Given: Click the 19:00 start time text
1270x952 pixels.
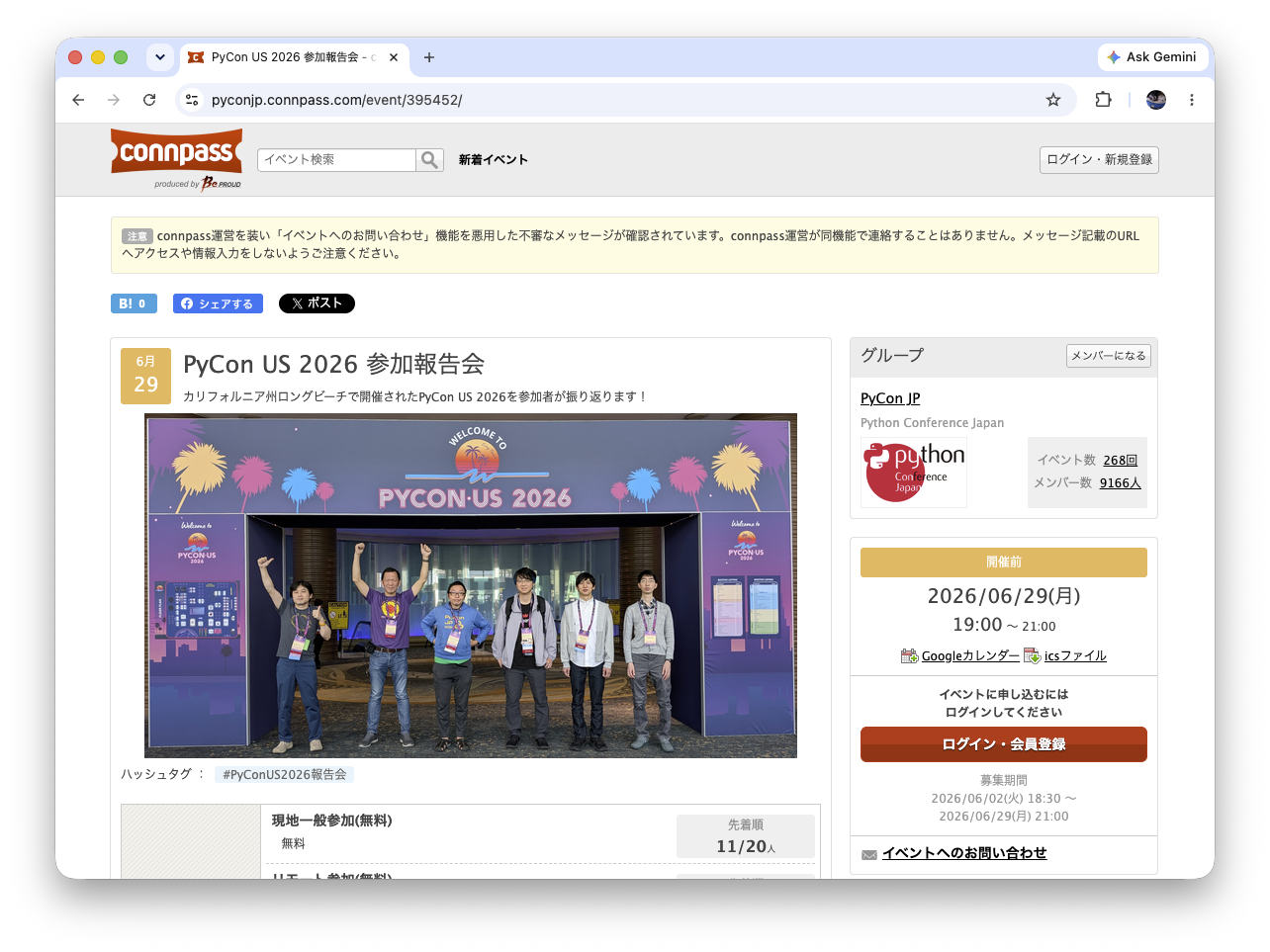Looking at the screenshot, I should (x=977, y=625).
